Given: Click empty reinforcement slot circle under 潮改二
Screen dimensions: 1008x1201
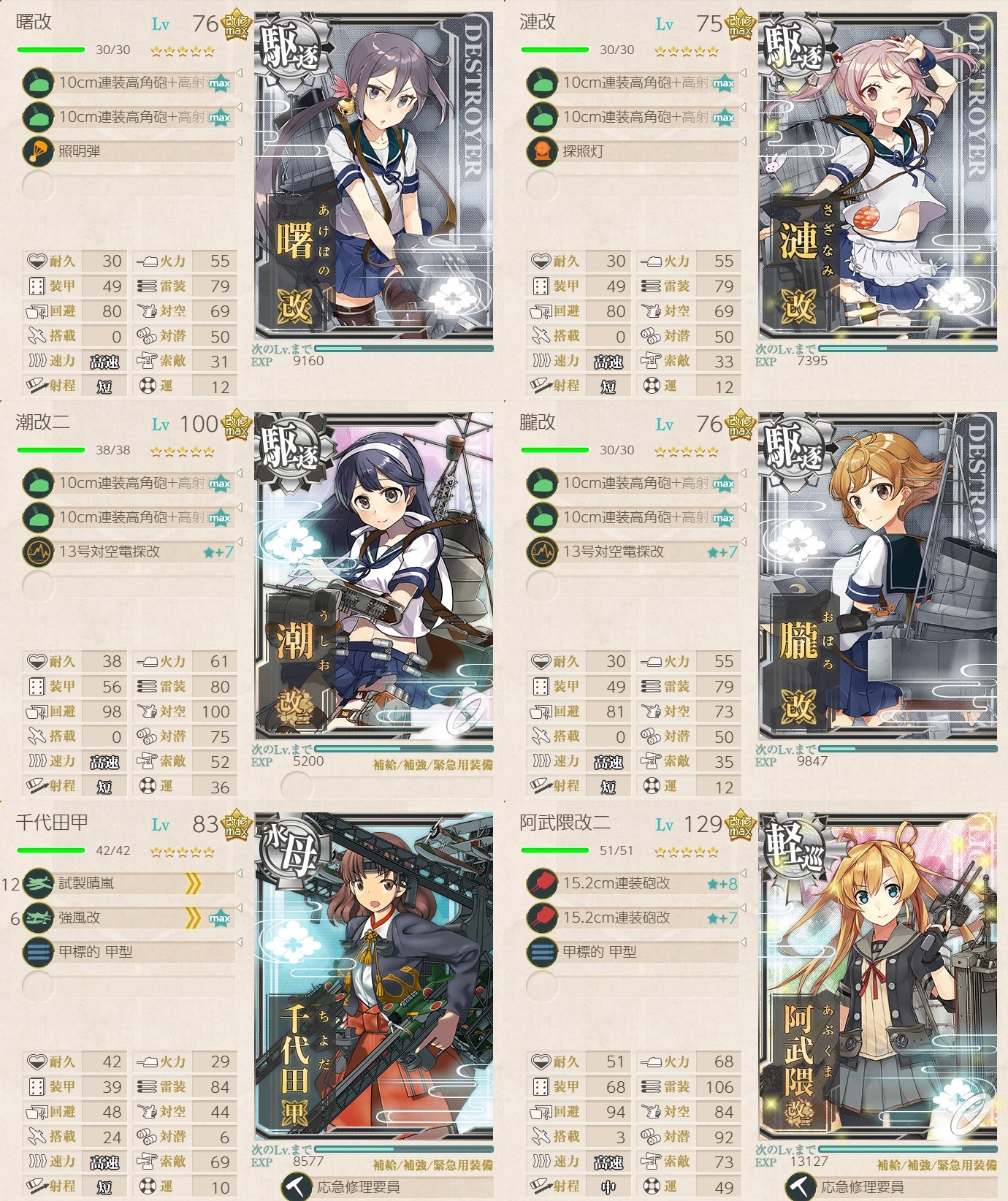Looking at the screenshot, I should (x=297, y=786).
